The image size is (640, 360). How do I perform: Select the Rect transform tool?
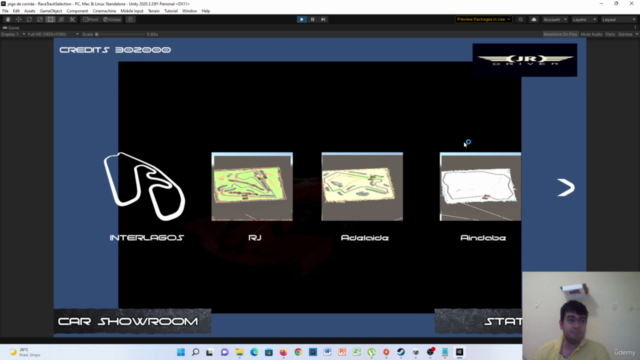[50, 19]
